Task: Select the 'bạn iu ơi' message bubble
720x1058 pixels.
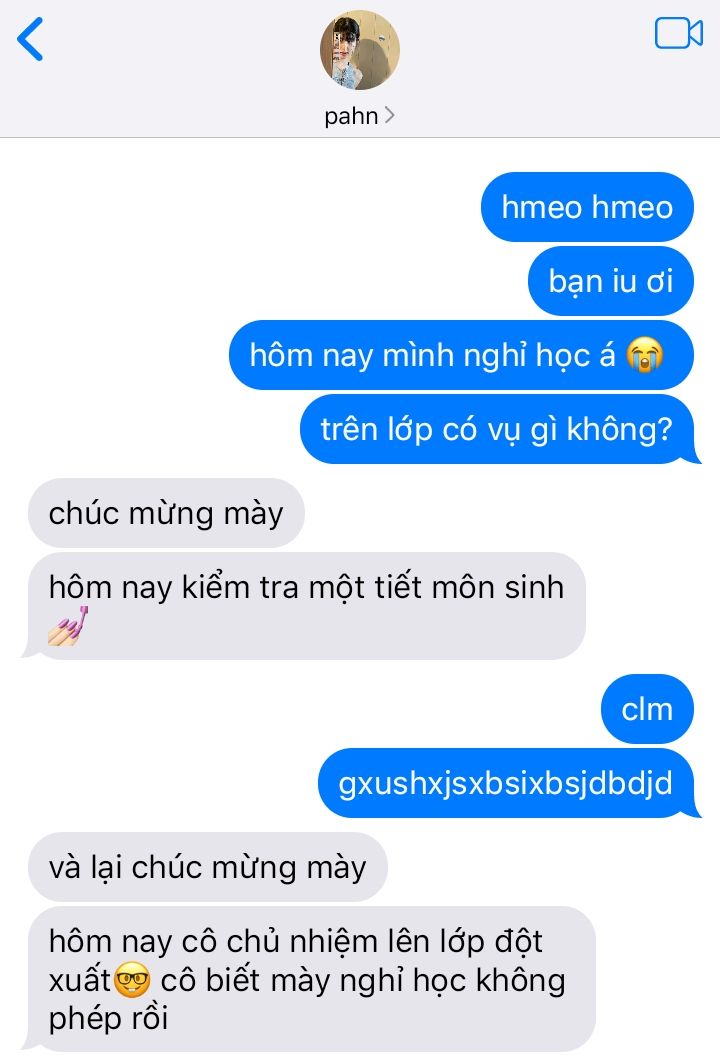Action: (611, 281)
